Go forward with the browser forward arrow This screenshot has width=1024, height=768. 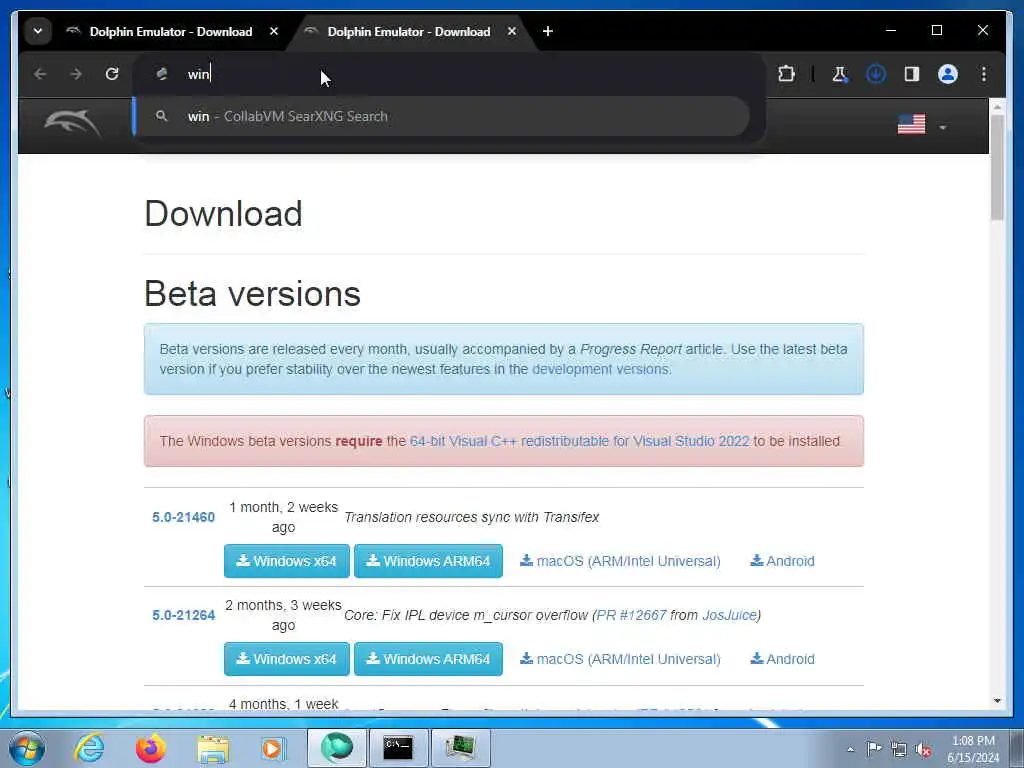pos(76,74)
